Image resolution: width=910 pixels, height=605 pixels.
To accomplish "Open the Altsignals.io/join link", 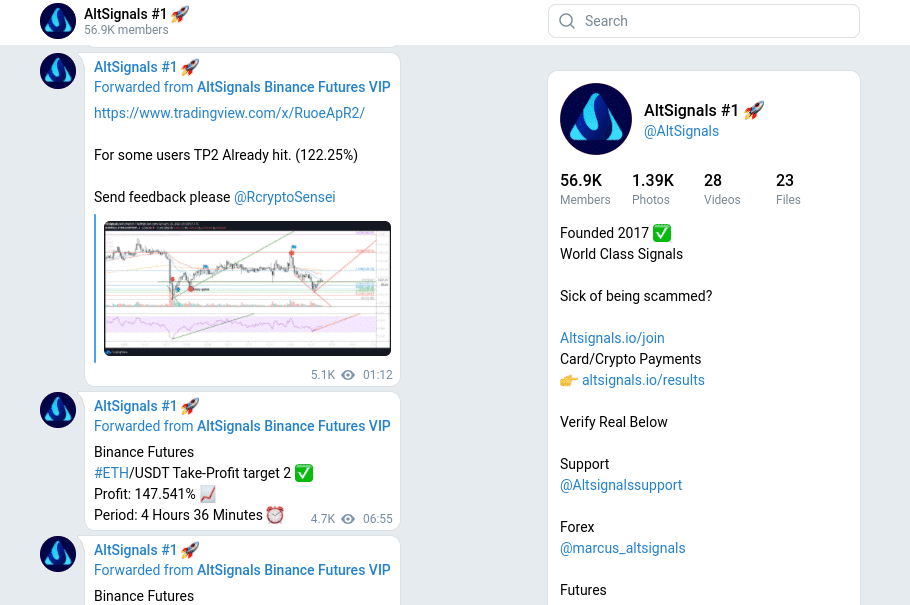I will click(x=611, y=338).
